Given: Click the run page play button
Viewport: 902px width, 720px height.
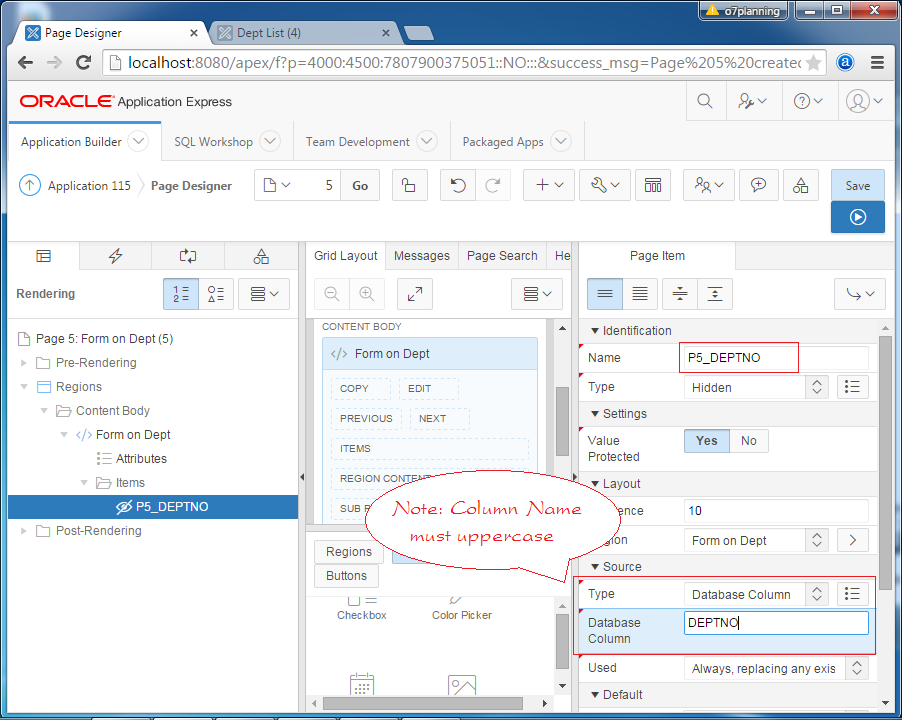Looking at the screenshot, I should [x=858, y=217].
